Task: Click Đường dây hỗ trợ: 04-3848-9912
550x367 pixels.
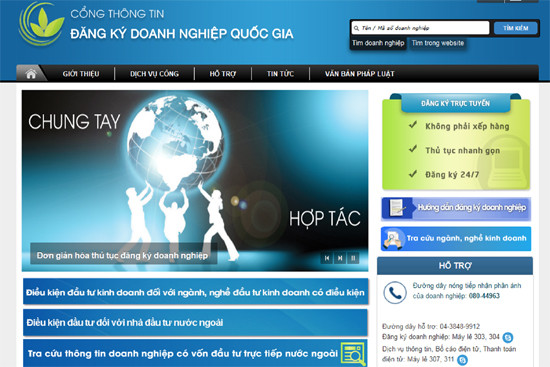Action: pyautogui.click(x=431, y=326)
